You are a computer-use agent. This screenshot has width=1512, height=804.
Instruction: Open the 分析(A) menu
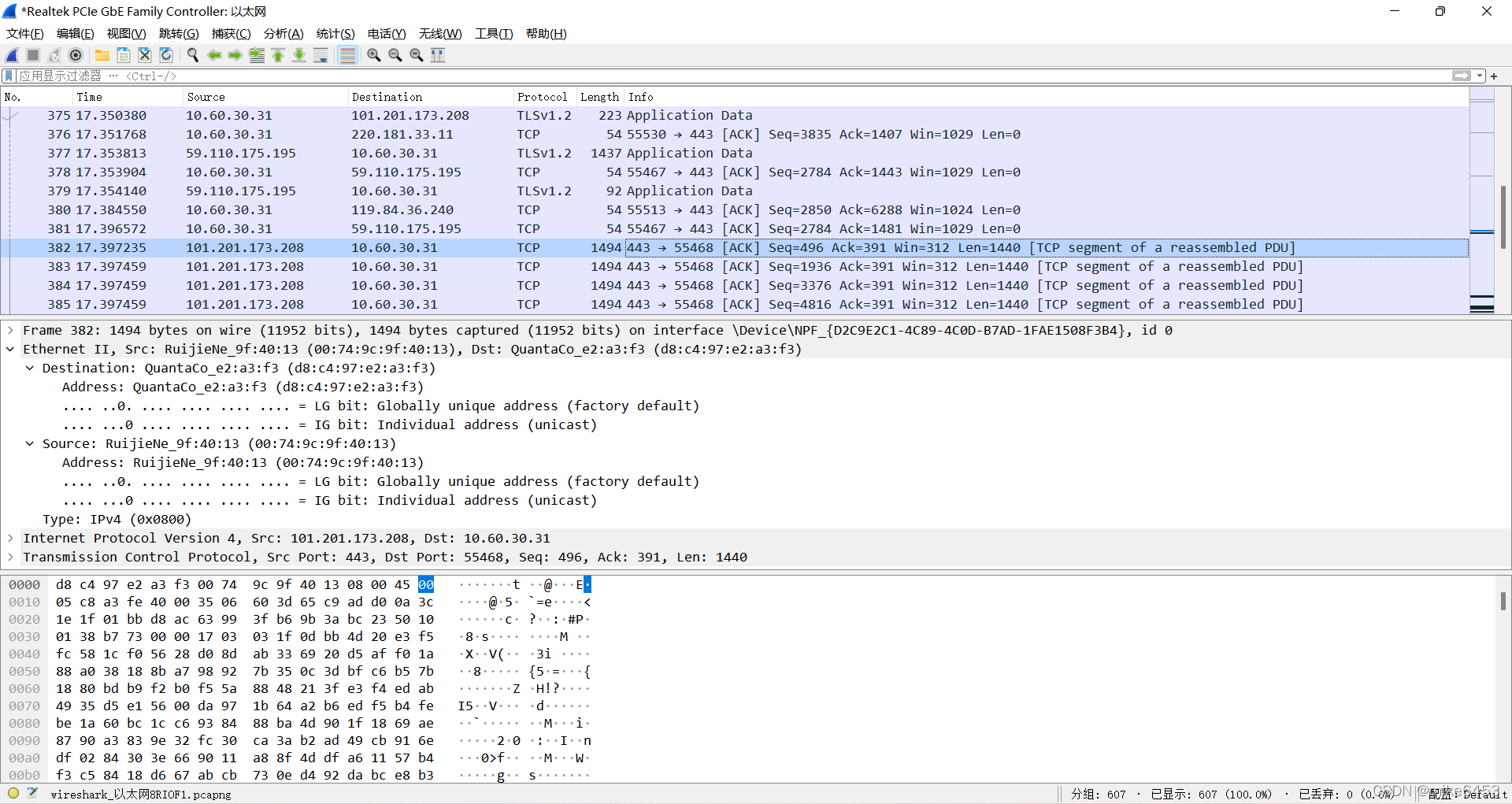283,34
